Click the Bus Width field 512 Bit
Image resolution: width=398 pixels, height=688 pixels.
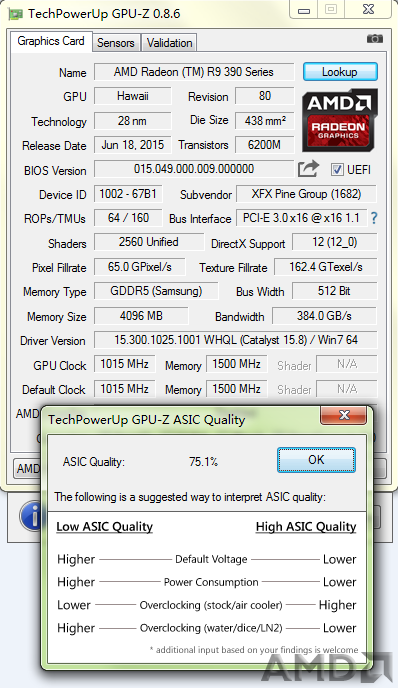point(334,291)
